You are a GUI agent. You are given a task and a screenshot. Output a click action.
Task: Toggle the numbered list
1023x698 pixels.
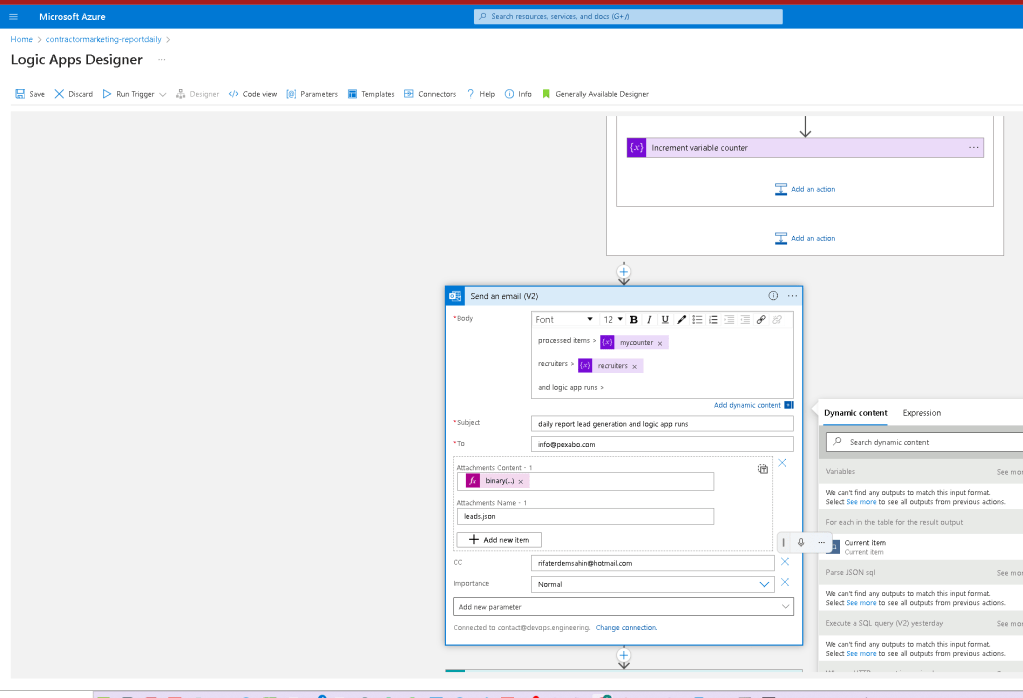point(713,319)
